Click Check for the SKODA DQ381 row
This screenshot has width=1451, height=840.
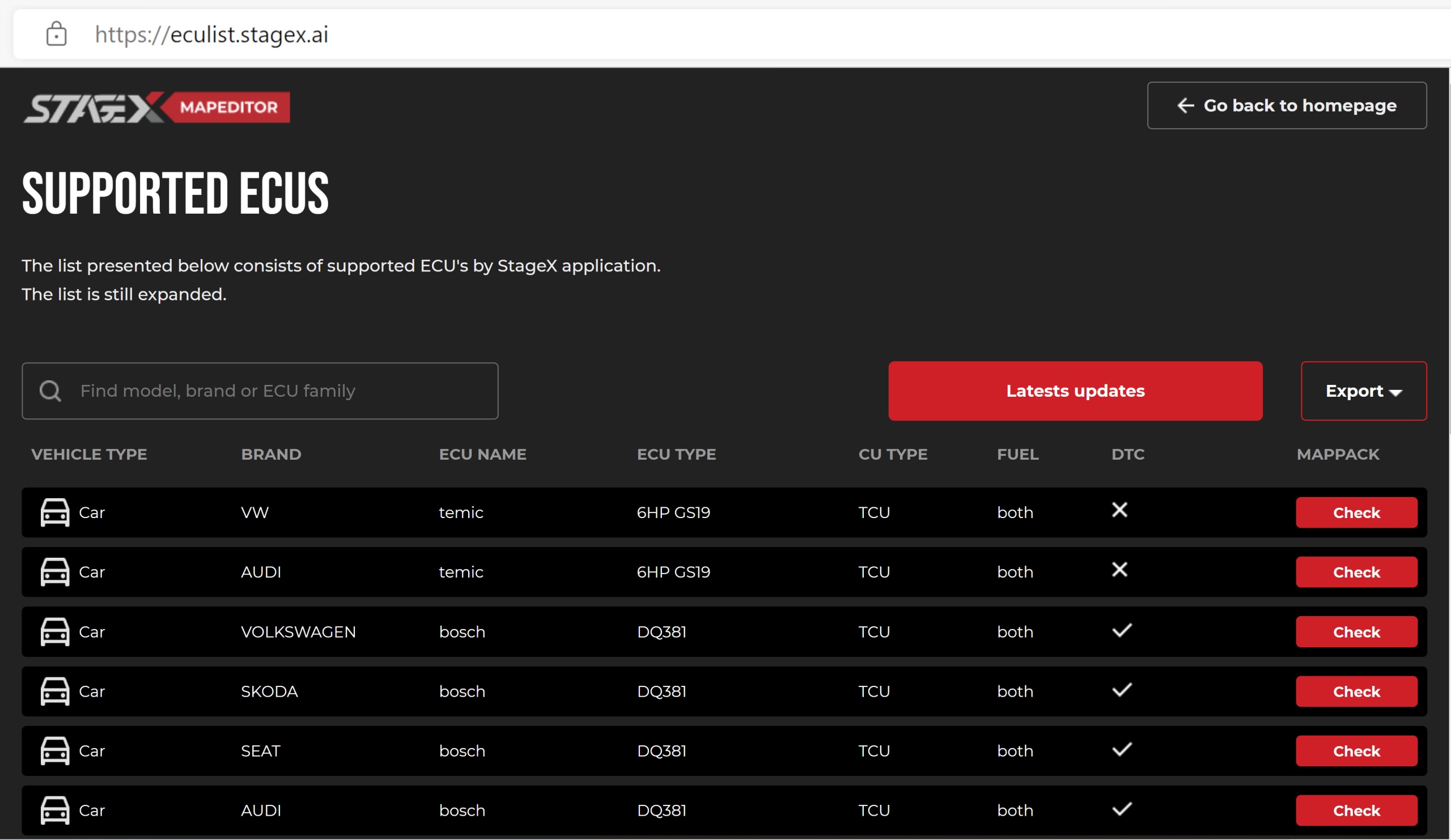[x=1356, y=691]
